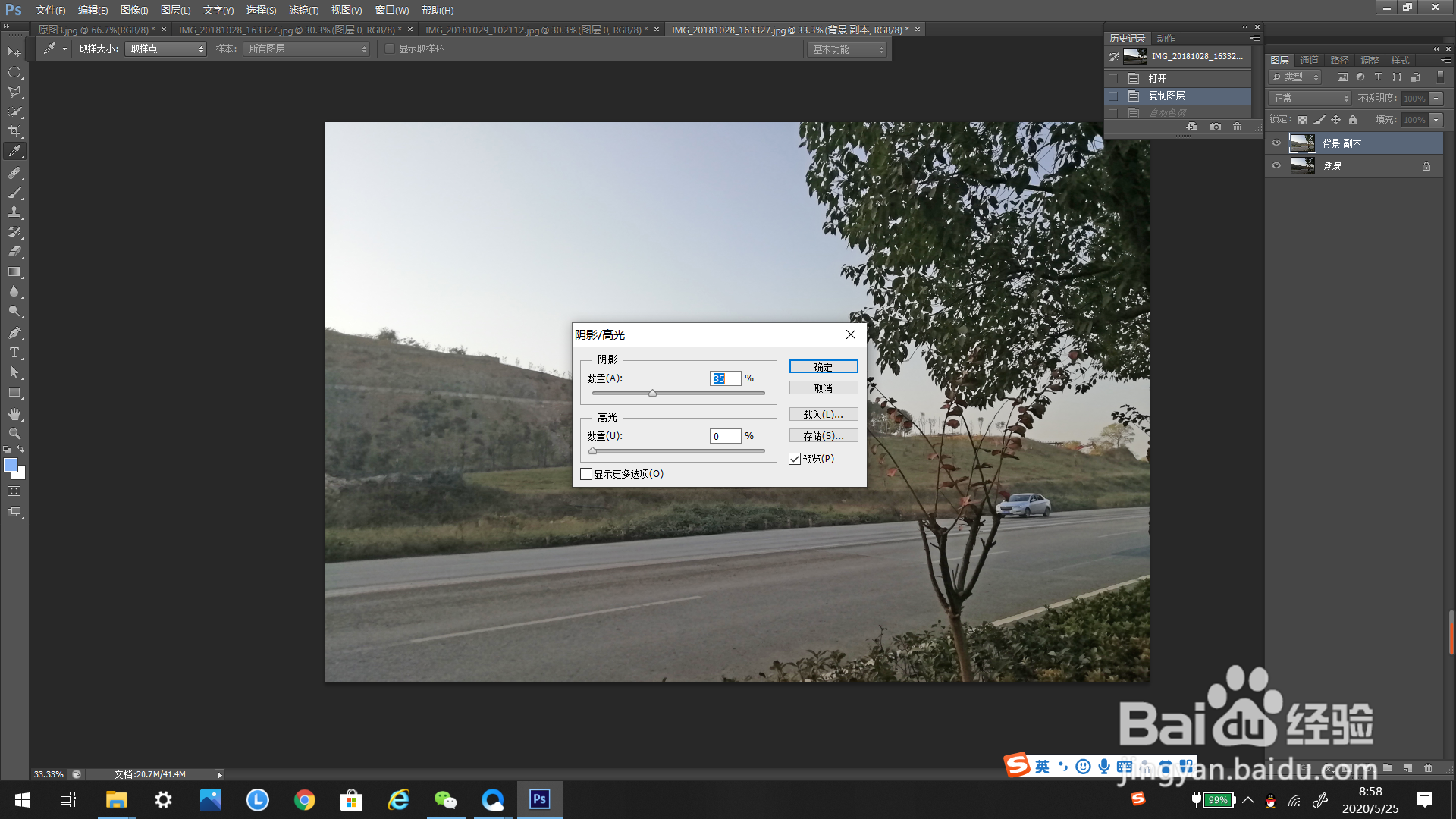
Task: Select the Crop tool
Action: 14,131
